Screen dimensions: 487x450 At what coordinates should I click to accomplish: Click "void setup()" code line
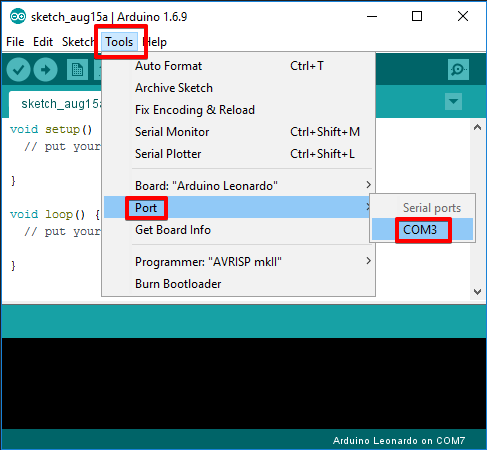(51, 129)
